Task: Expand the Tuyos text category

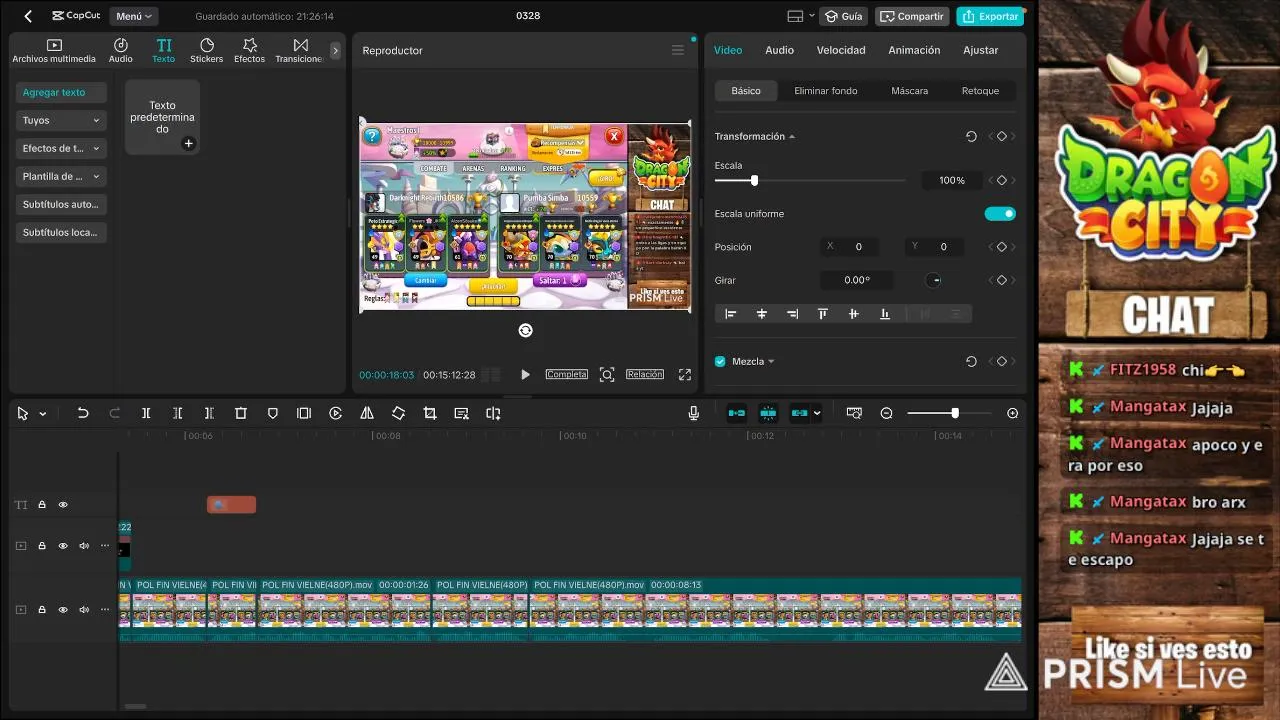Action: coord(61,120)
